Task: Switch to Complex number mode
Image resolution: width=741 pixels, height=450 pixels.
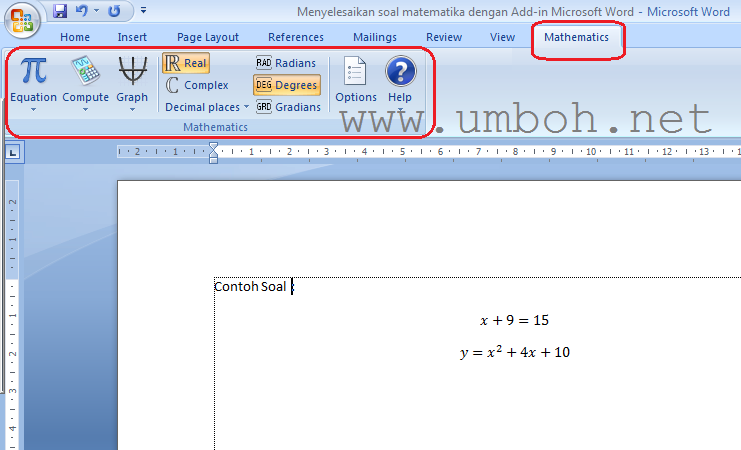Action: pyautogui.click(x=197, y=85)
